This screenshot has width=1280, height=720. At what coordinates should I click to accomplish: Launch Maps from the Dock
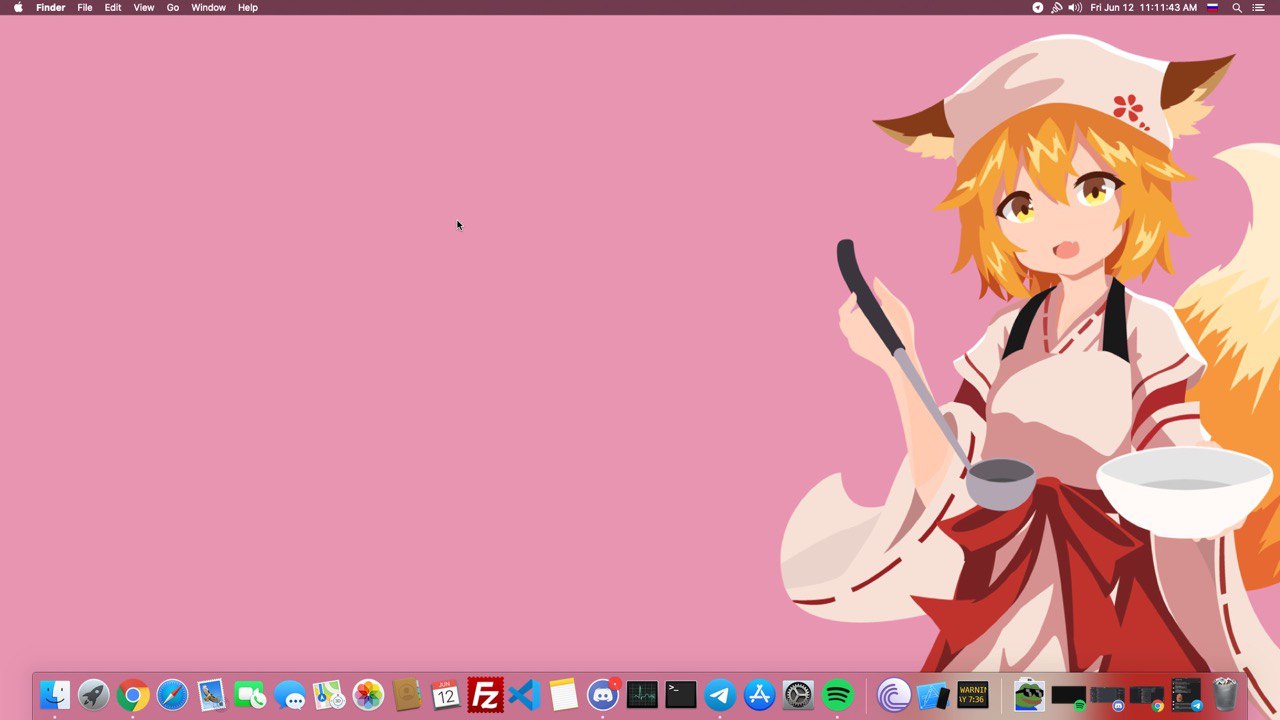pyautogui.click(x=329, y=694)
